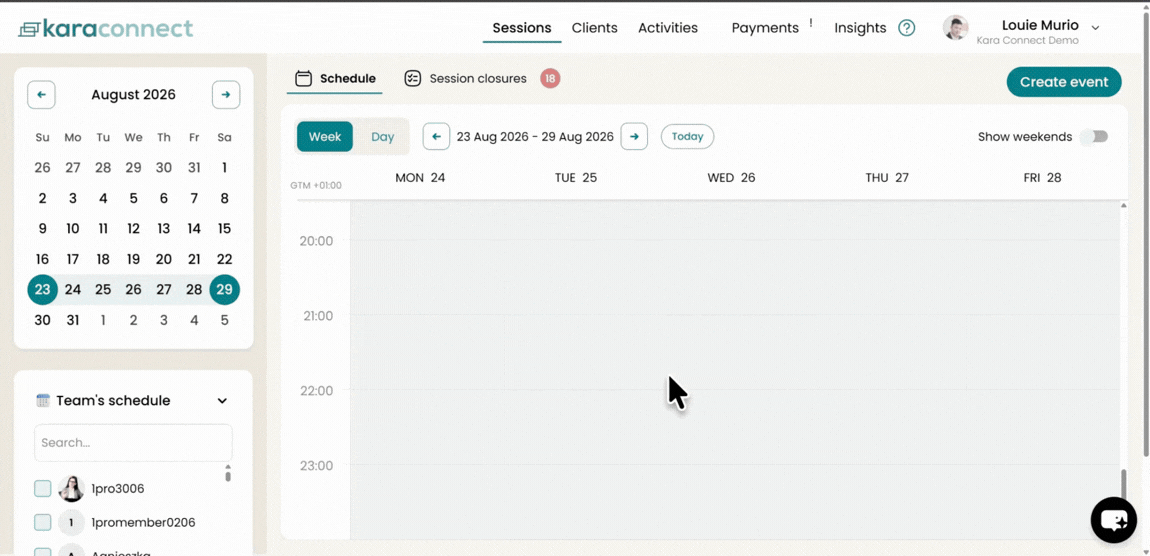Open the Sessions menu

[521, 28]
